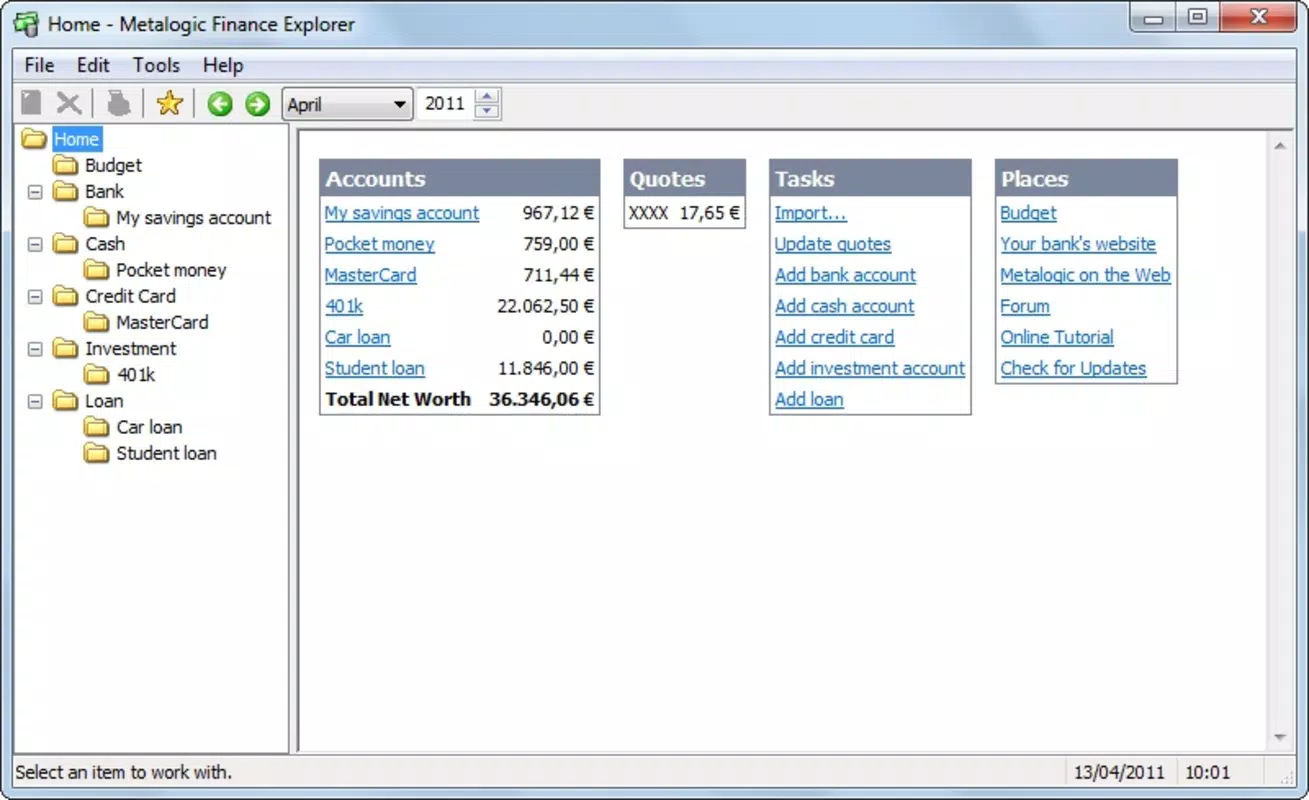Click the Import… task link

point(811,213)
